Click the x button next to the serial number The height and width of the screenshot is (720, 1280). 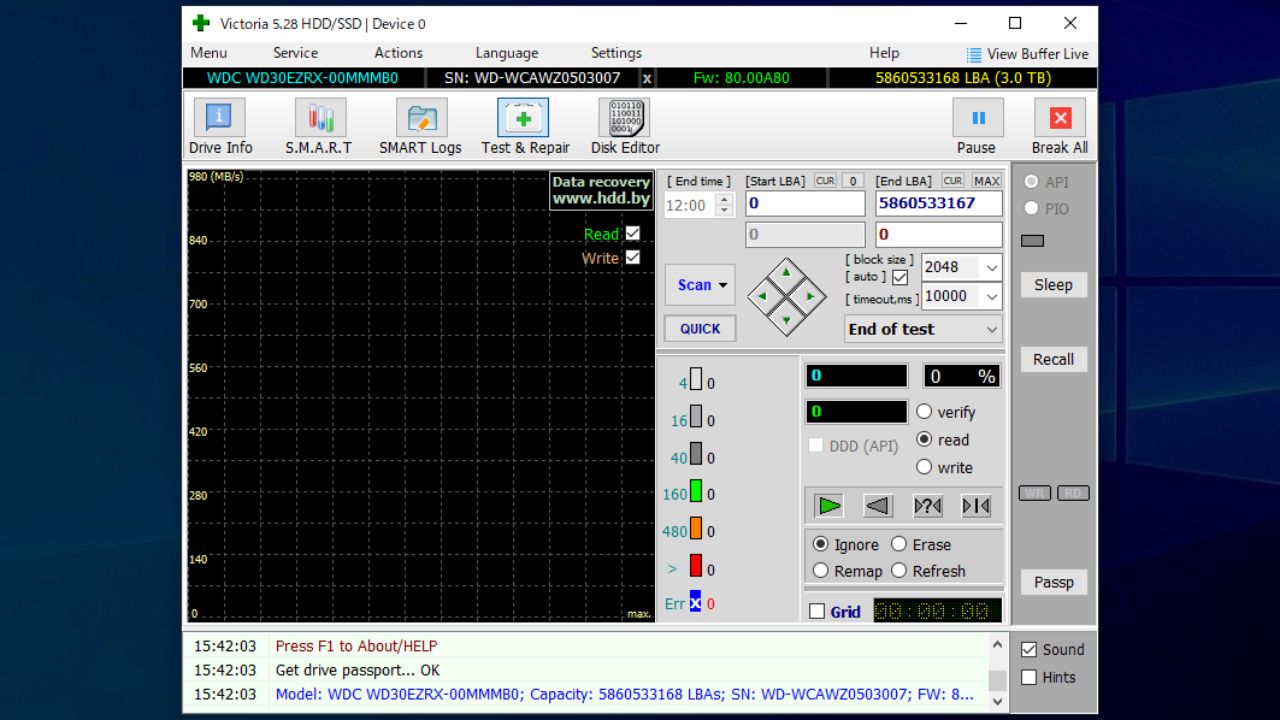pyautogui.click(x=647, y=78)
